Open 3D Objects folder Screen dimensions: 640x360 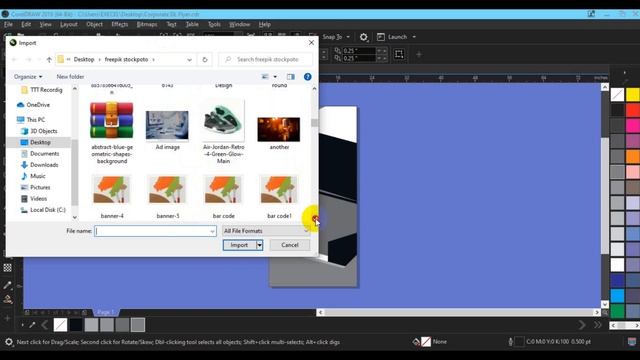pos(39,131)
